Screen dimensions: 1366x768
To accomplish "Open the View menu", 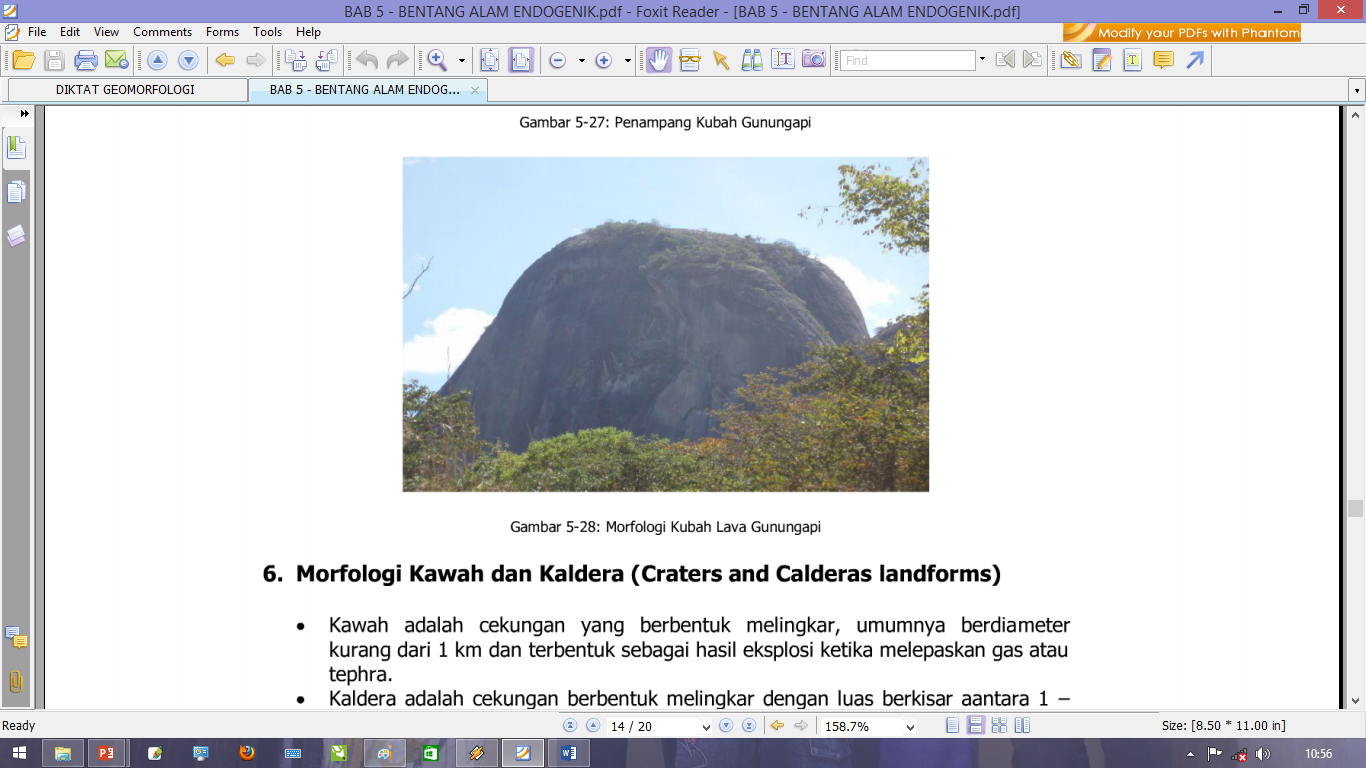I will pos(106,32).
